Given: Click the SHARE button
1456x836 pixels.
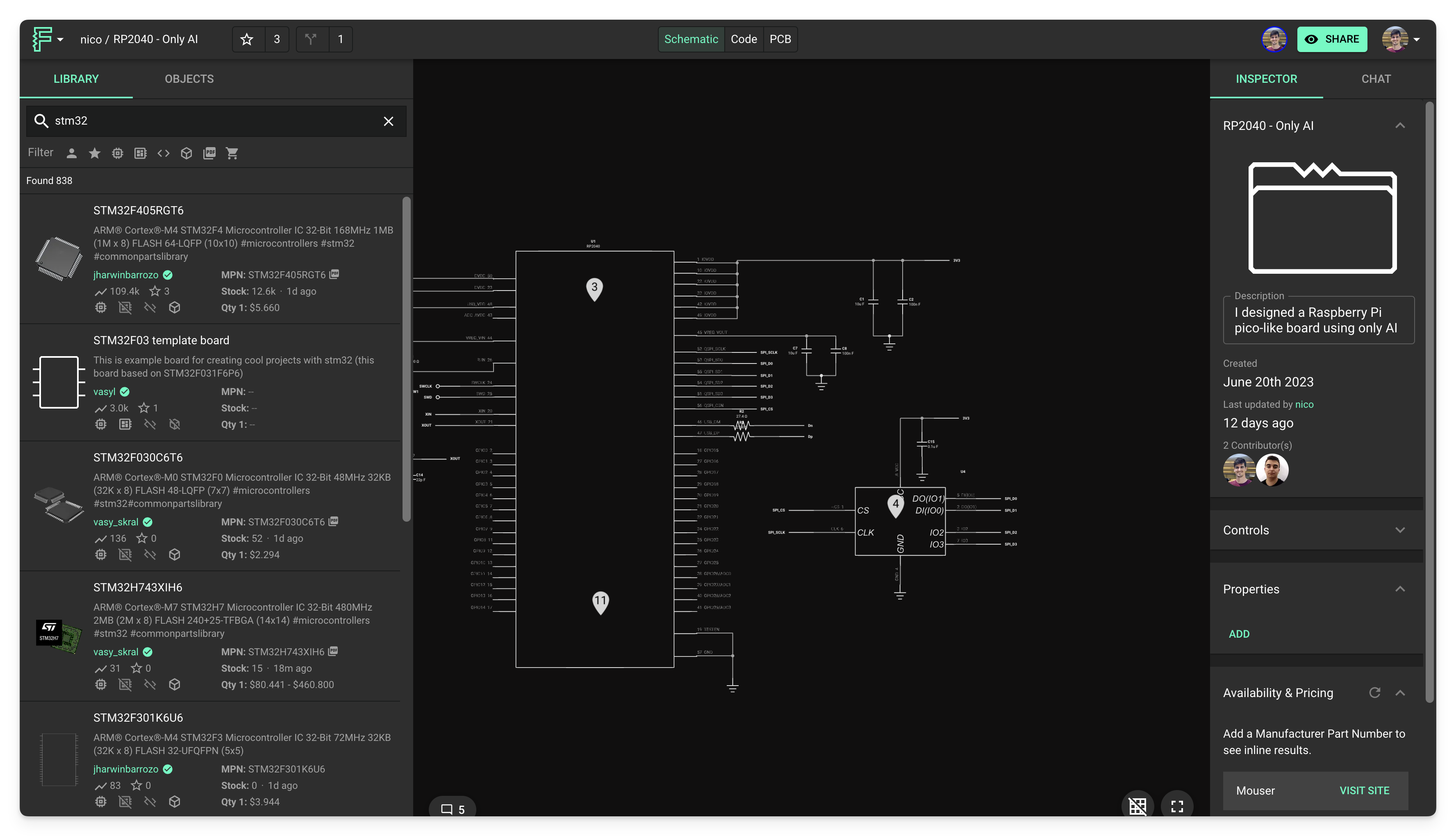Looking at the screenshot, I should point(1331,39).
